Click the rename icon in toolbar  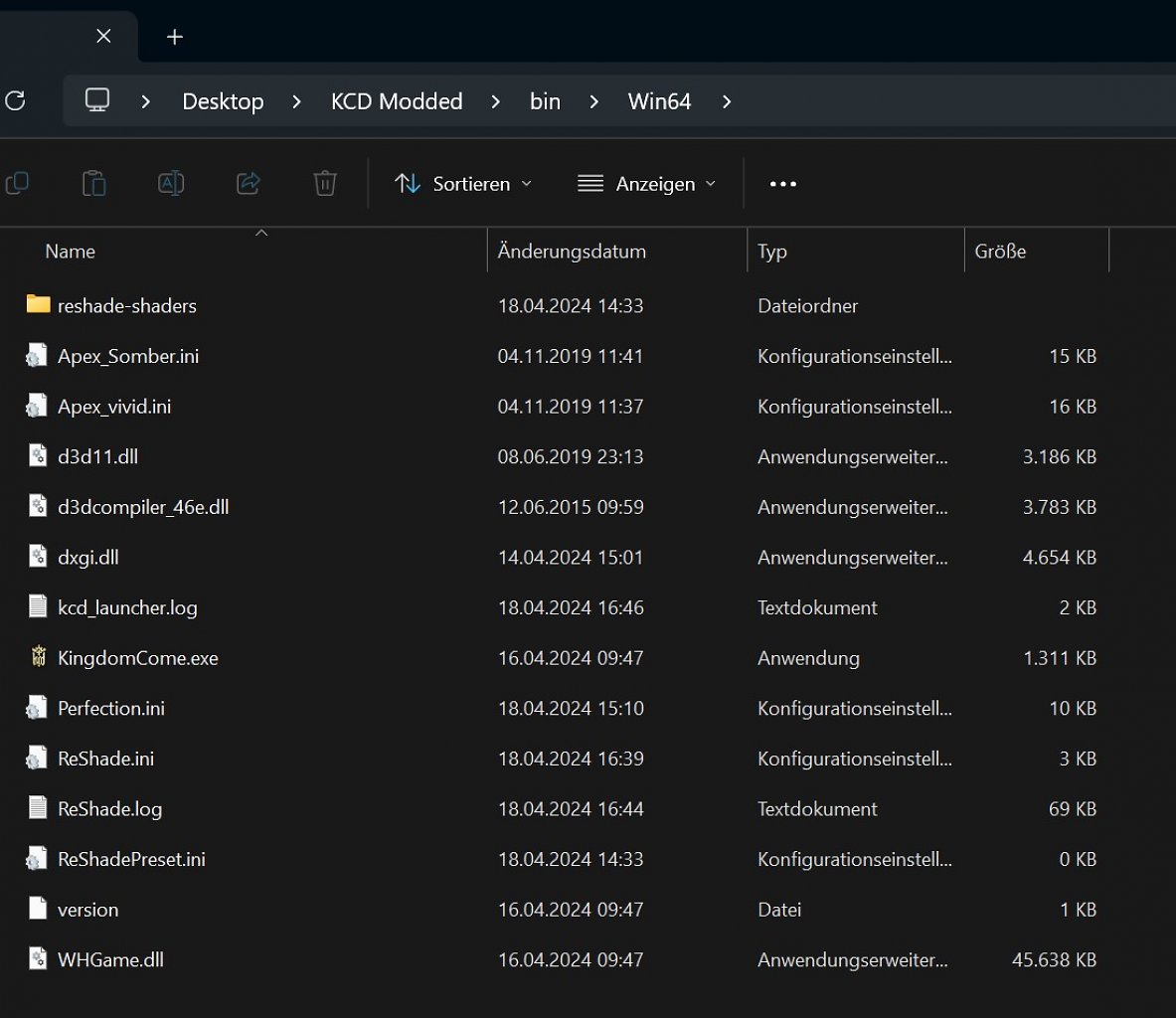[171, 183]
